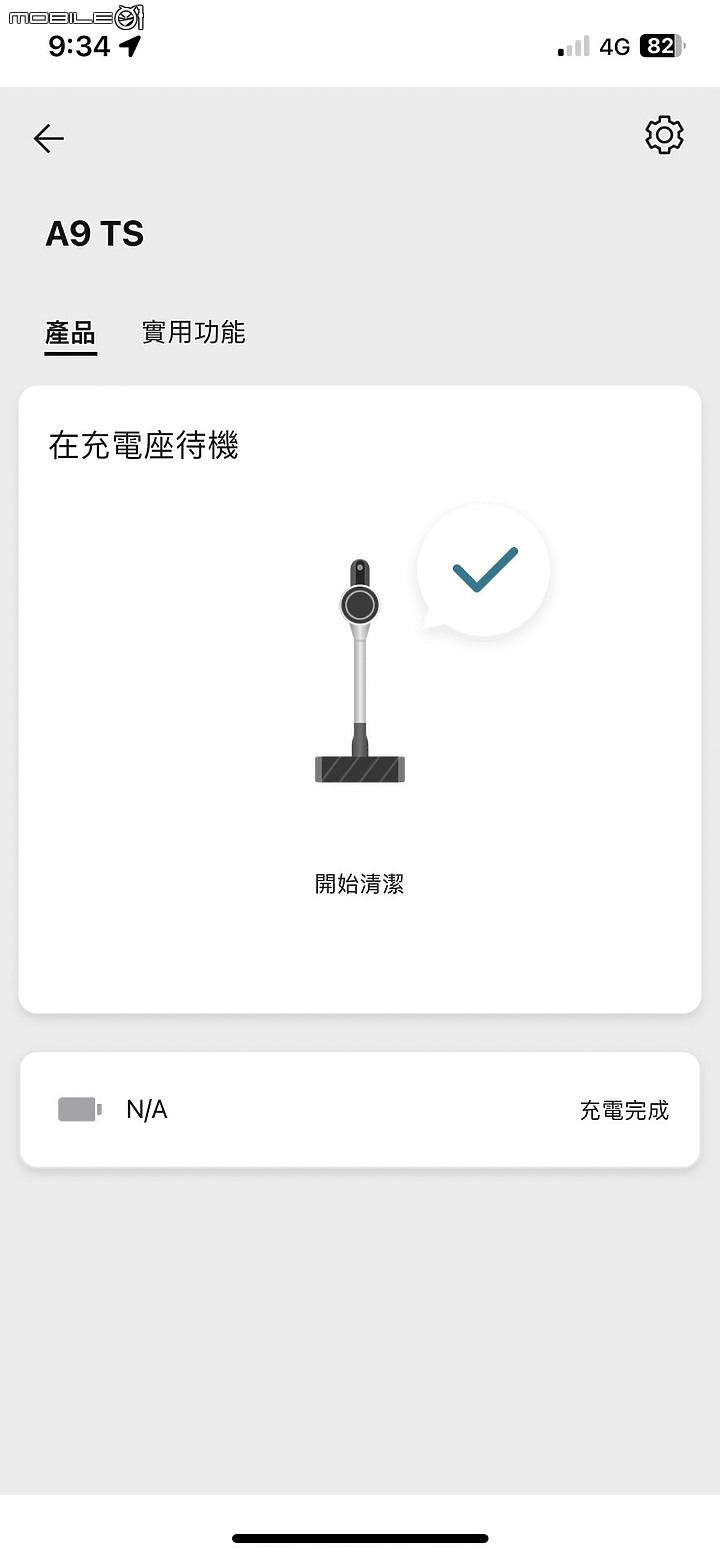Tap the gray battery icon
This screenshot has width=720, height=1558.
click(79, 1109)
